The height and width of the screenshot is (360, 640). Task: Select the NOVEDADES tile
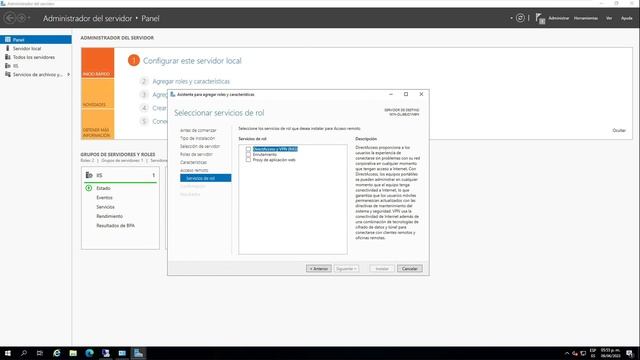coord(98,93)
